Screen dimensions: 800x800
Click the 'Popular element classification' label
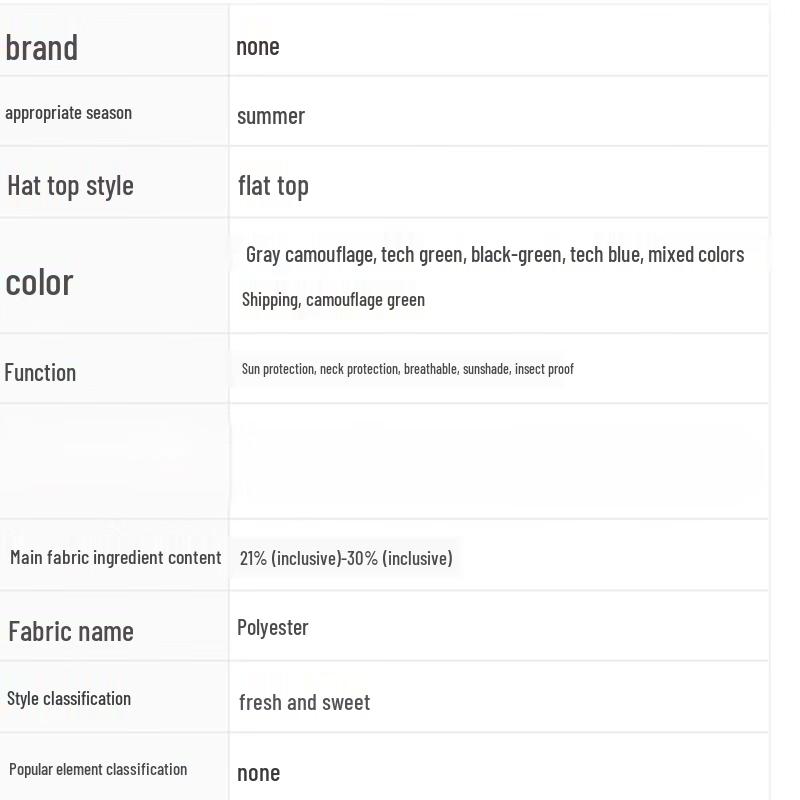tap(98, 769)
